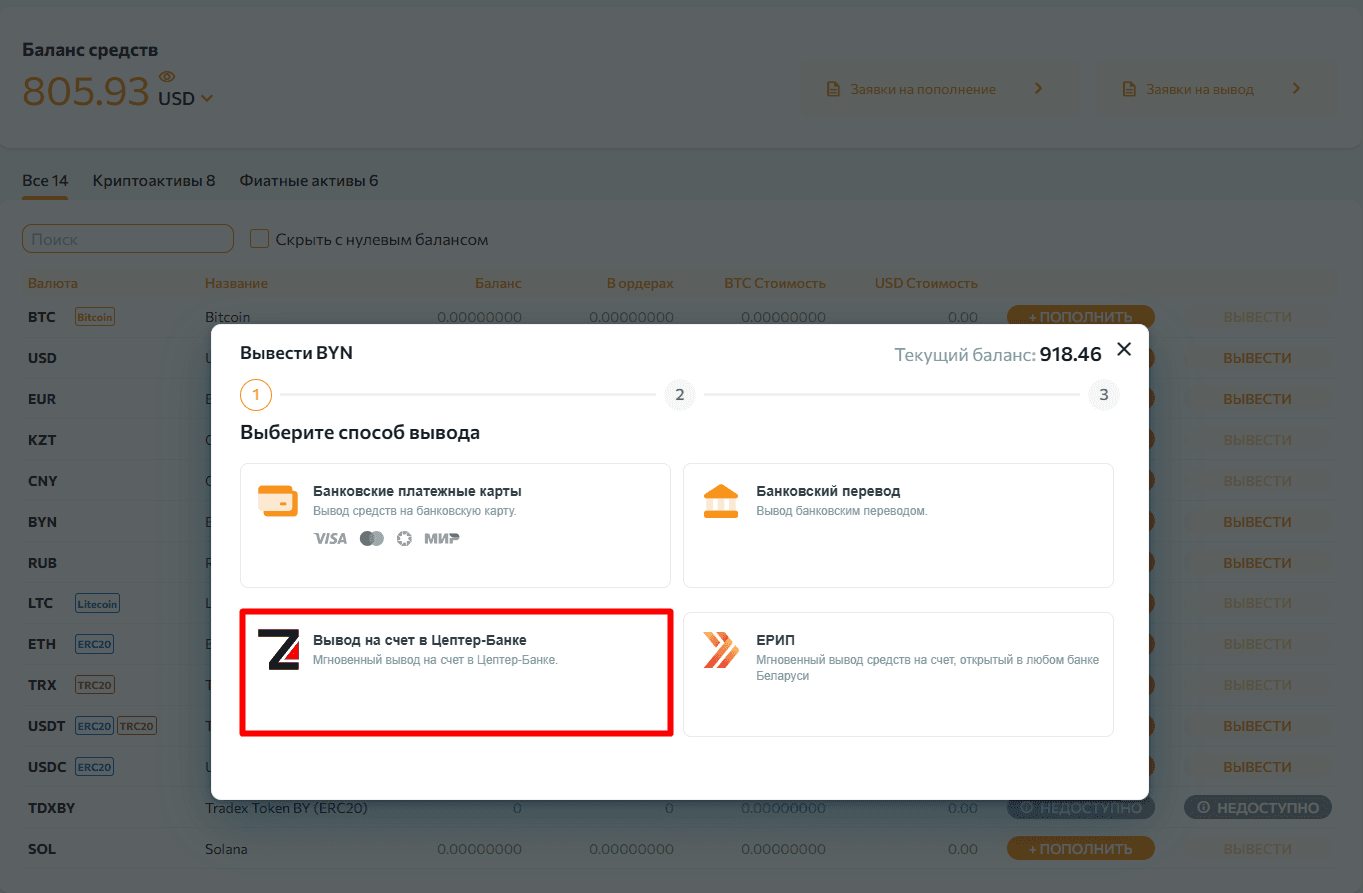Click KZT currency code
Screen dimensions: 1363x893
point(42,440)
